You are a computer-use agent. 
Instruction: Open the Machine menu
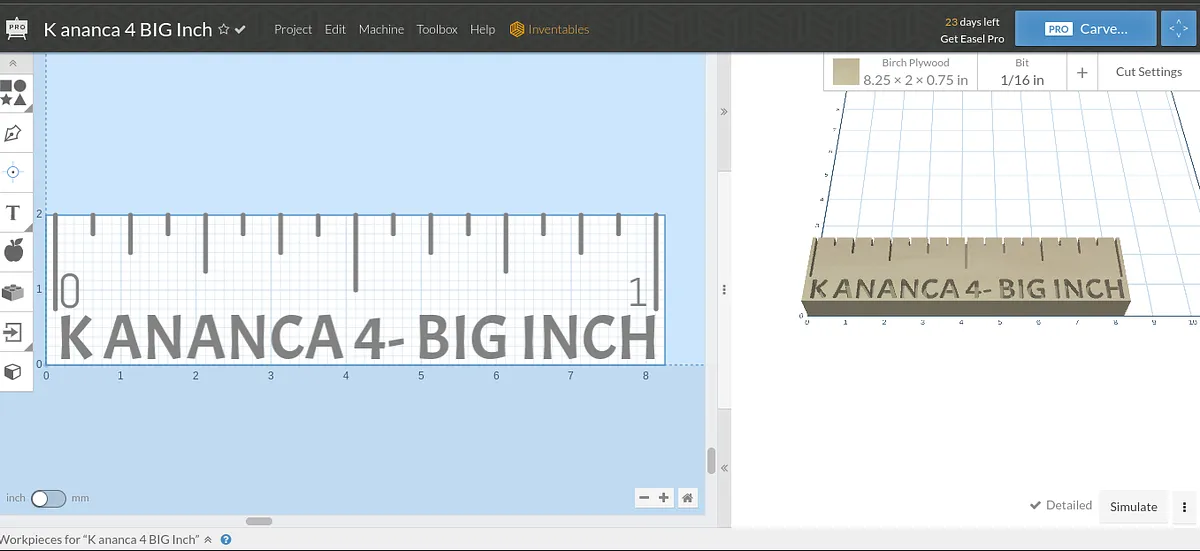point(381,30)
